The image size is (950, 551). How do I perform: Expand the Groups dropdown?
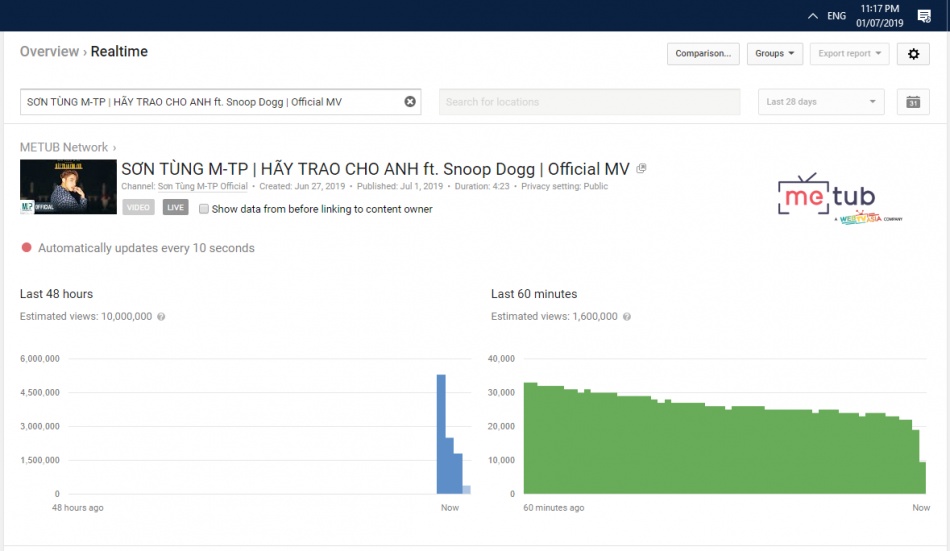[774, 54]
